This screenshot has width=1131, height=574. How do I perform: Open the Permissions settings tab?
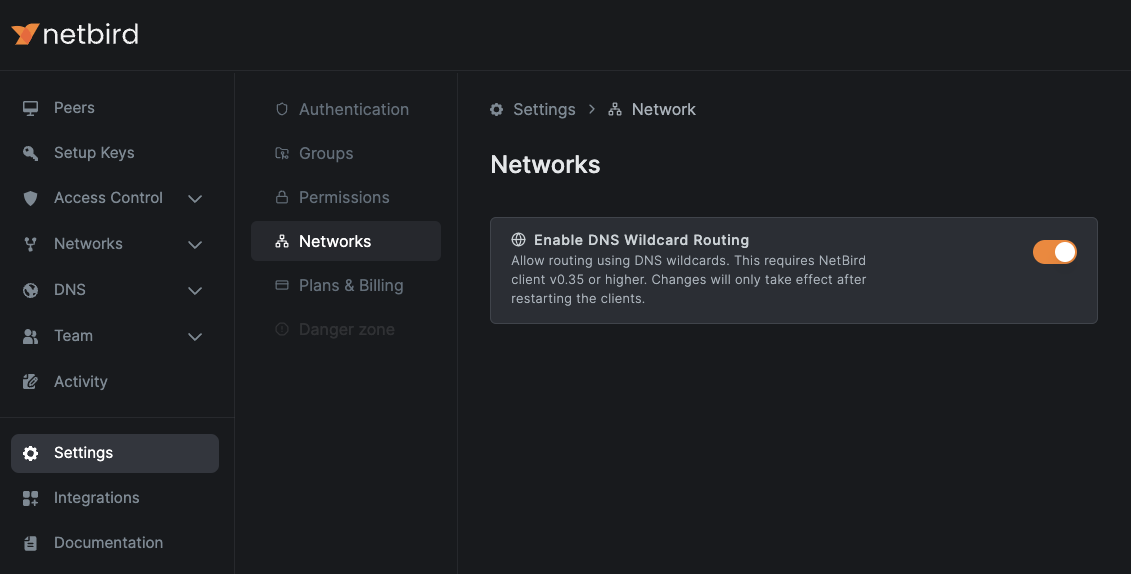point(346,197)
